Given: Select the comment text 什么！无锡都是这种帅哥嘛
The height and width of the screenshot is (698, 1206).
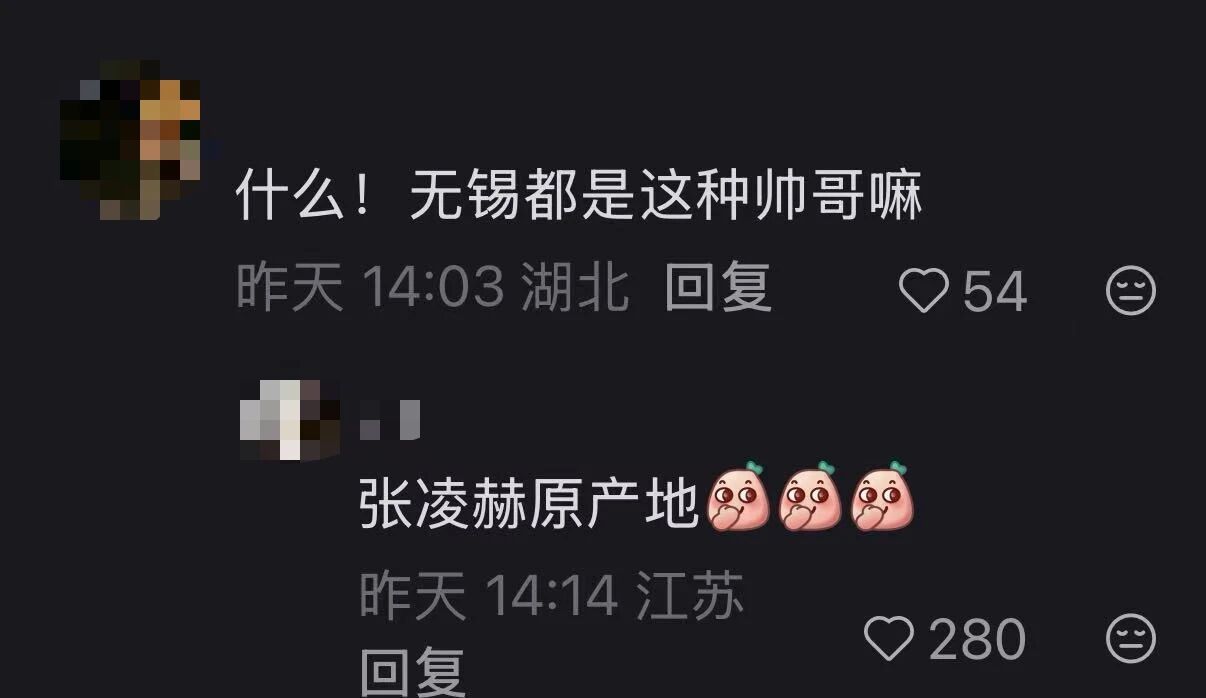Looking at the screenshot, I should pyautogui.click(x=578, y=196).
